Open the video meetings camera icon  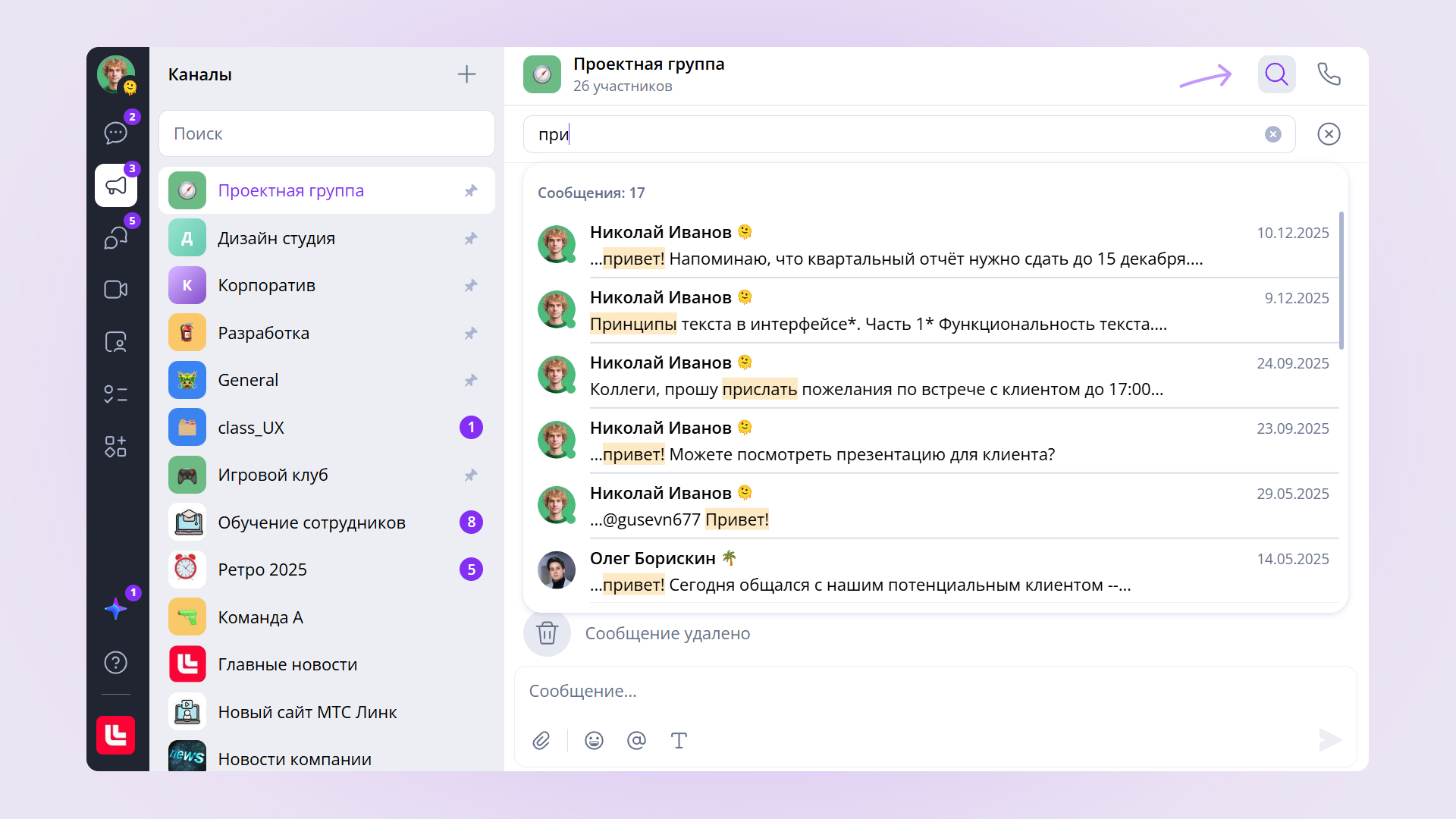click(115, 290)
